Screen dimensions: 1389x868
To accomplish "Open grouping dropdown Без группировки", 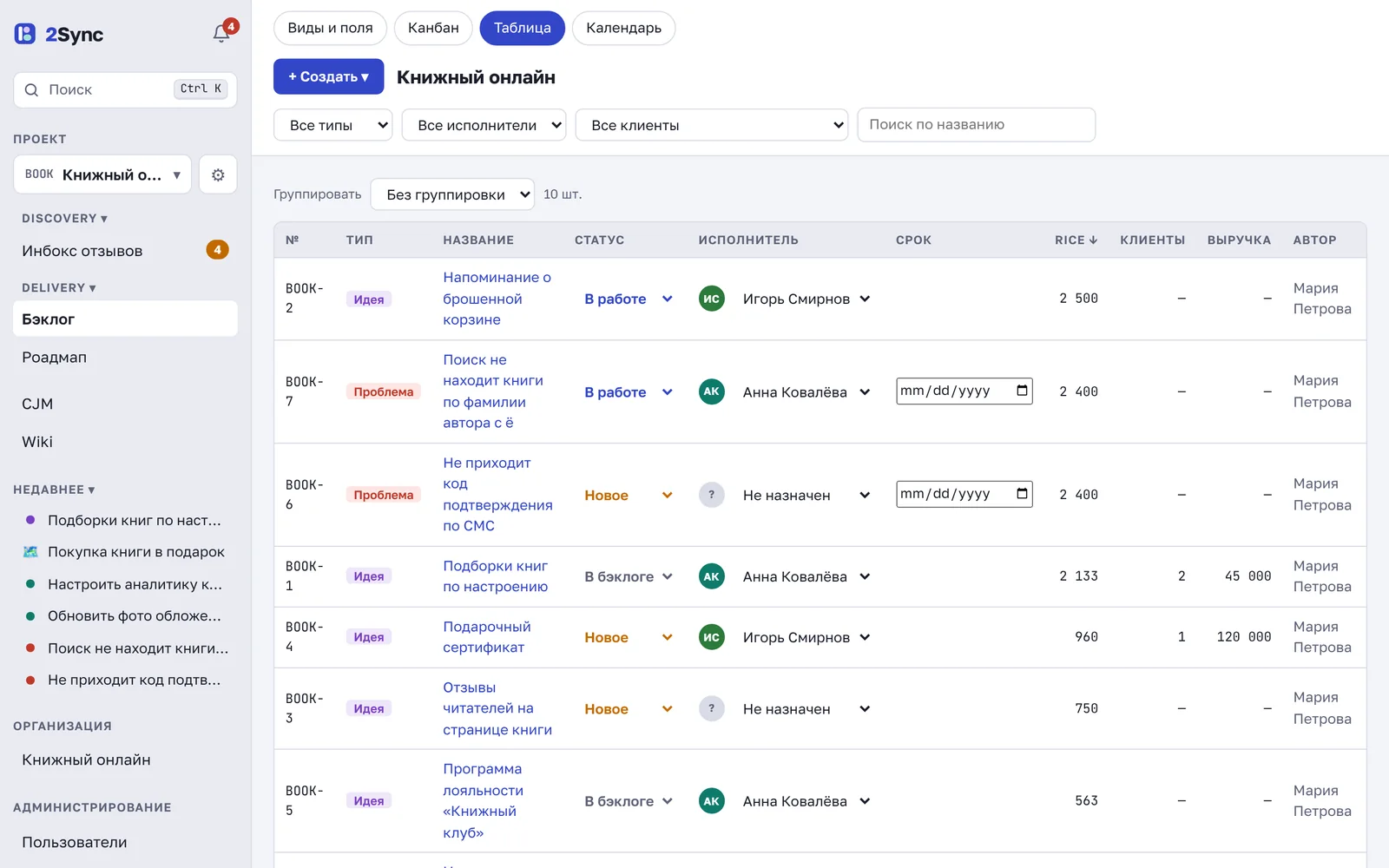I will 452,194.
